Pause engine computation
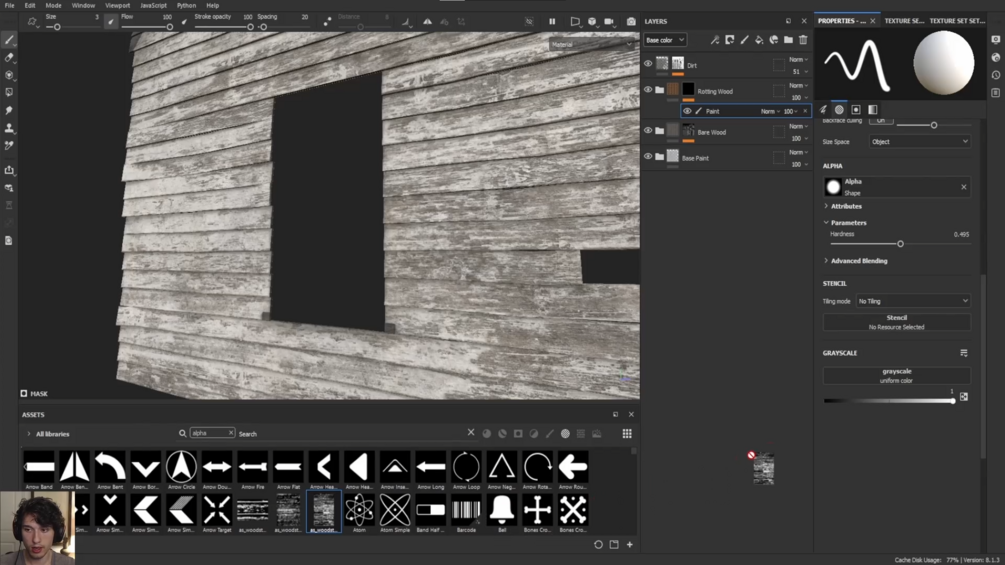 pos(552,22)
